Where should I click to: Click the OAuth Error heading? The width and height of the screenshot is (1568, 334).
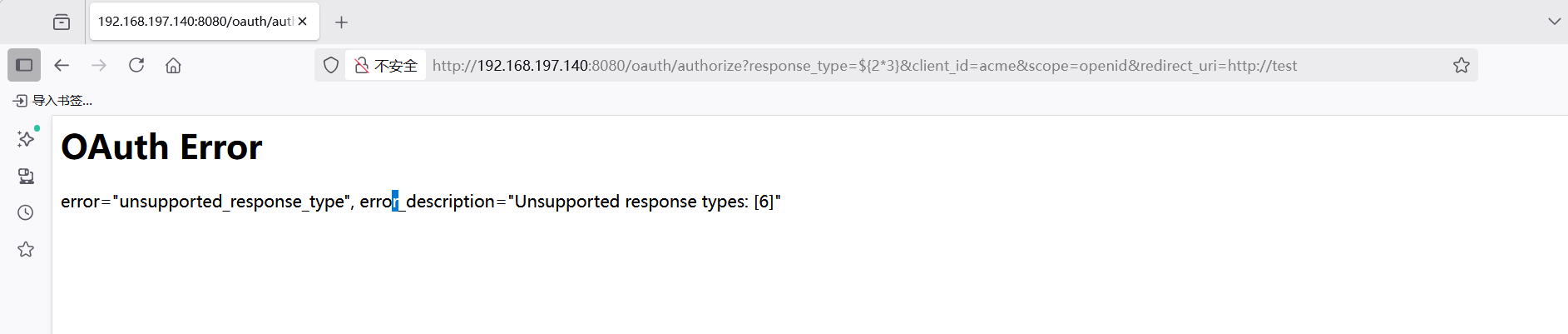[161, 147]
